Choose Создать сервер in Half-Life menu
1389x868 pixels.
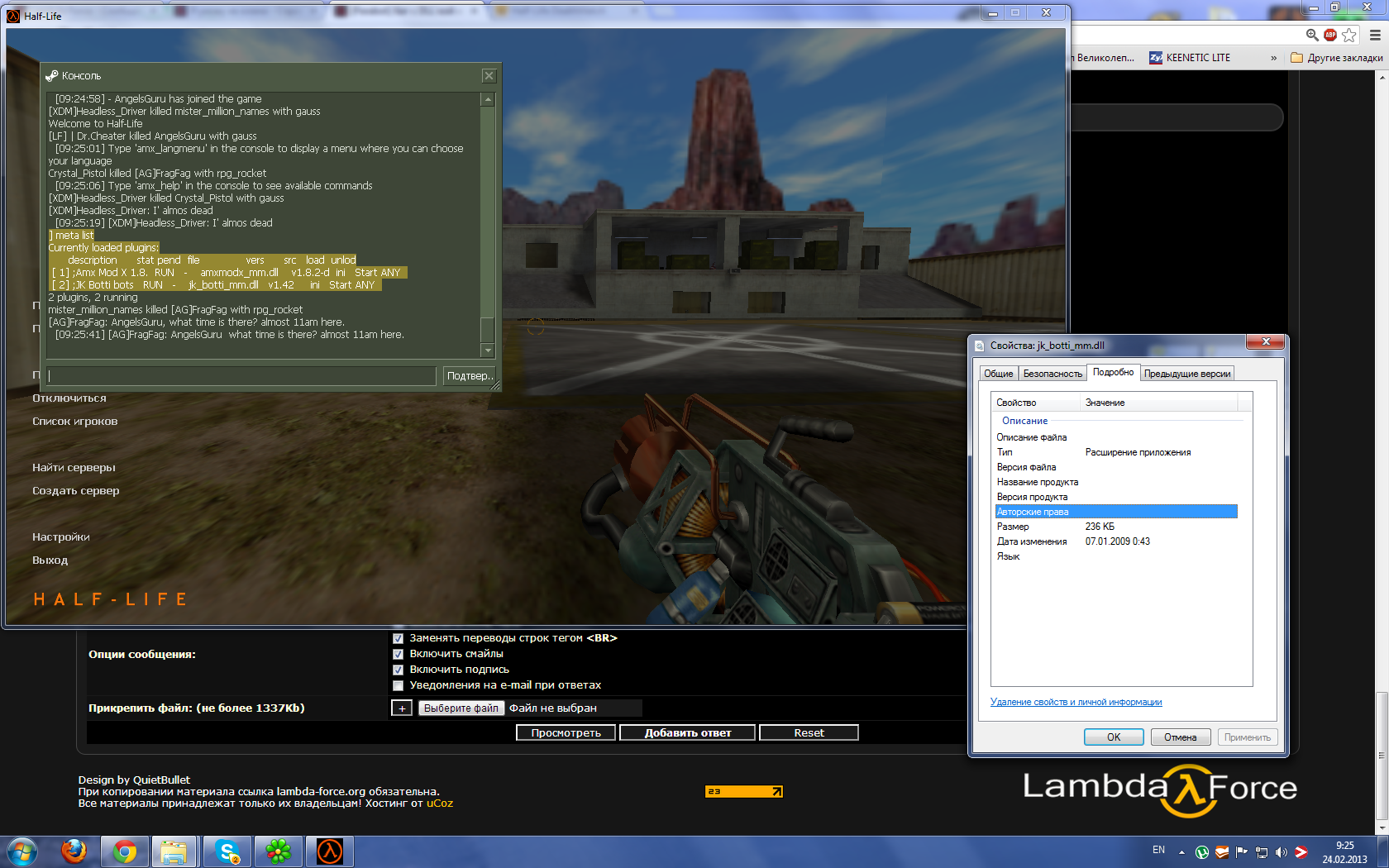tap(76, 491)
